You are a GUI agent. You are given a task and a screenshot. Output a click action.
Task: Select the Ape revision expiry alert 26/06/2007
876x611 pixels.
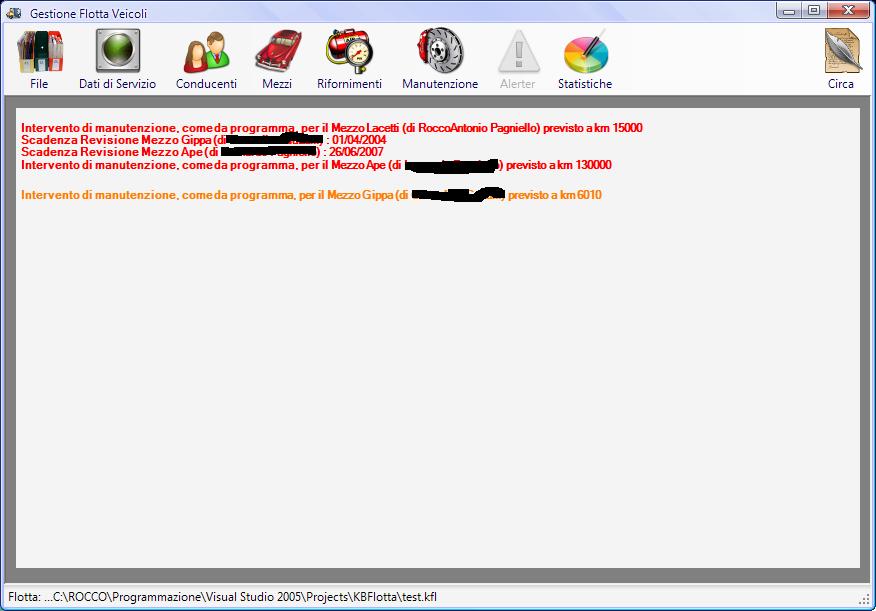[202, 152]
